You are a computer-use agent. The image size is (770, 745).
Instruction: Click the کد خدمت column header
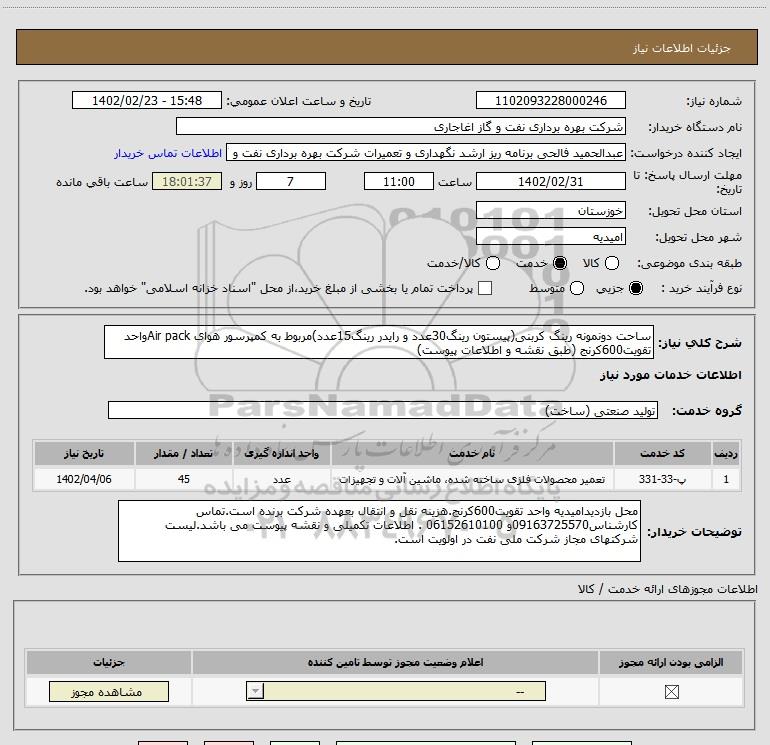[662, 453]
